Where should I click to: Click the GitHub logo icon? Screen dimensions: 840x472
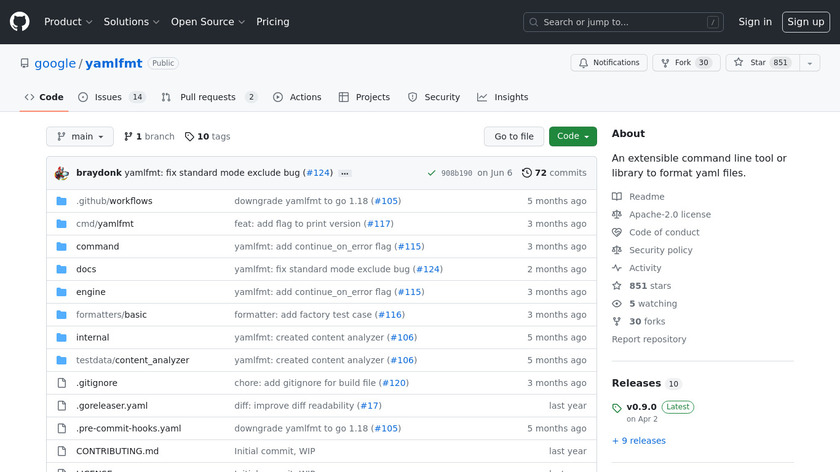[20, 22]
